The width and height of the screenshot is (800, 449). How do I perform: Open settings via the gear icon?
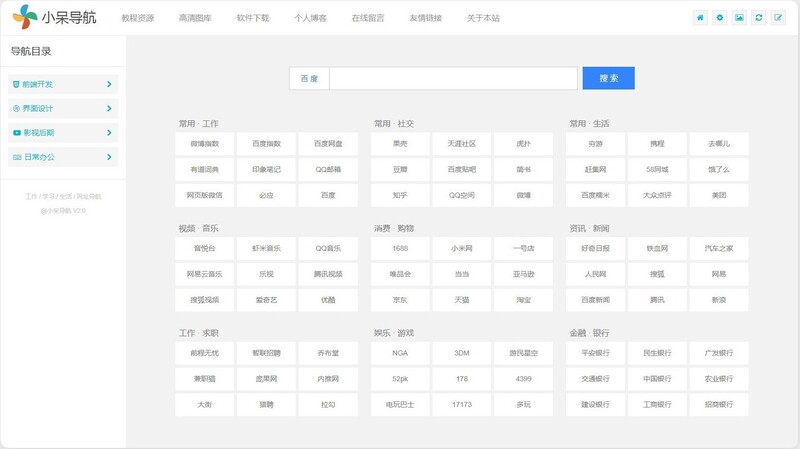(x=720, y=18)
